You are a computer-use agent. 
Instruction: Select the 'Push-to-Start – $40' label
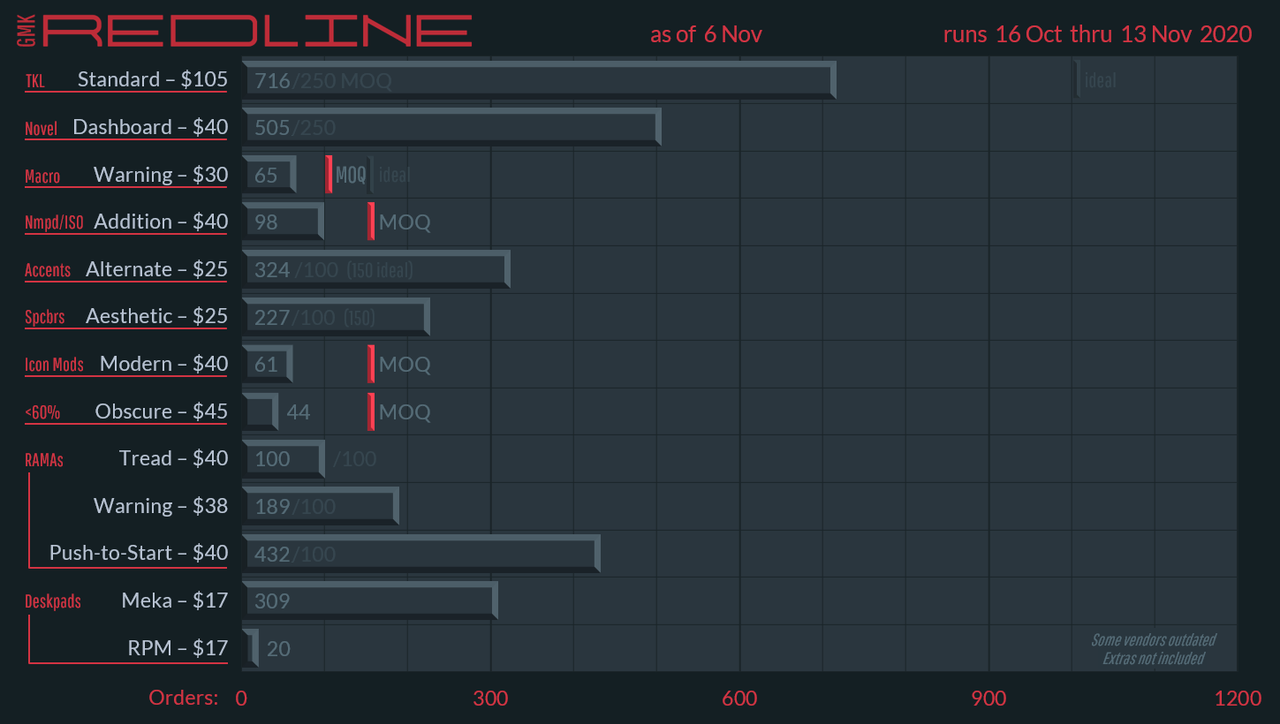138,552
